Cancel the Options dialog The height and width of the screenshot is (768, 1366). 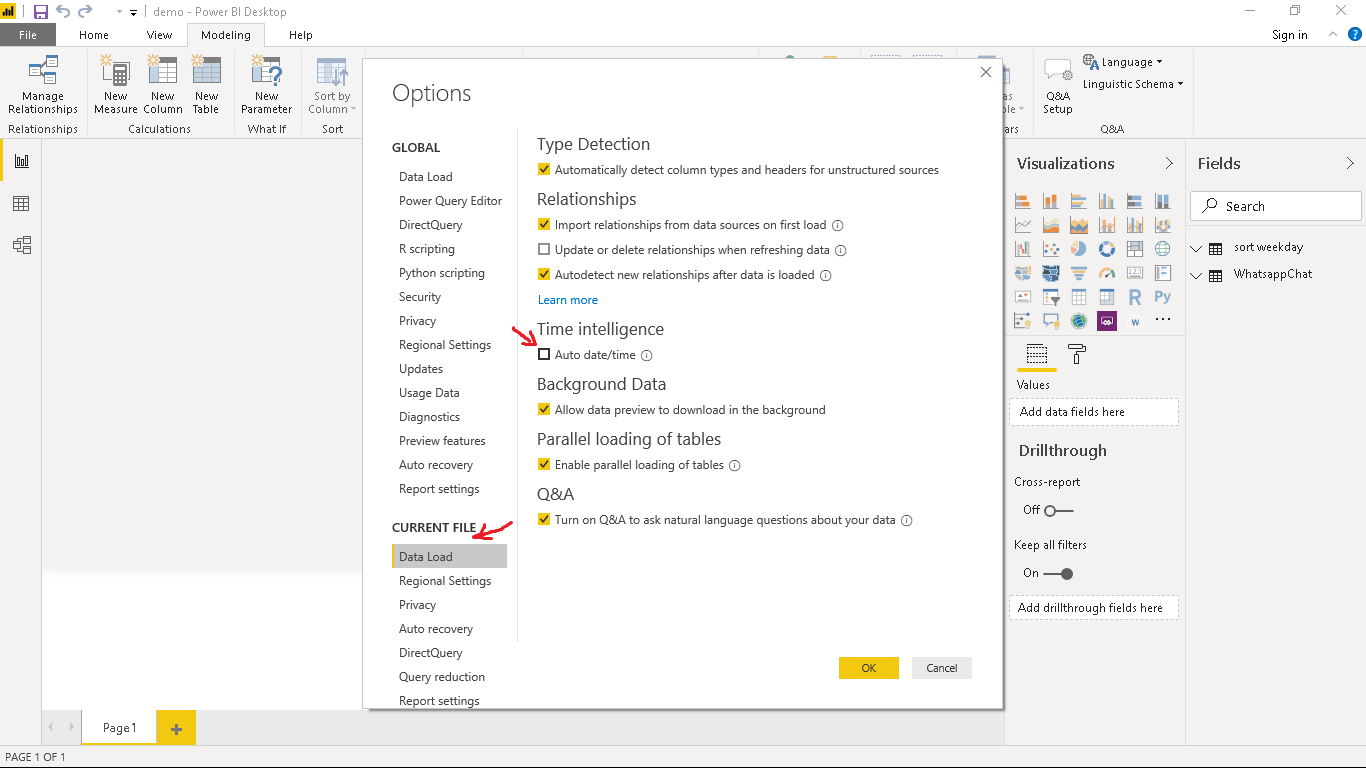point(942,668)
